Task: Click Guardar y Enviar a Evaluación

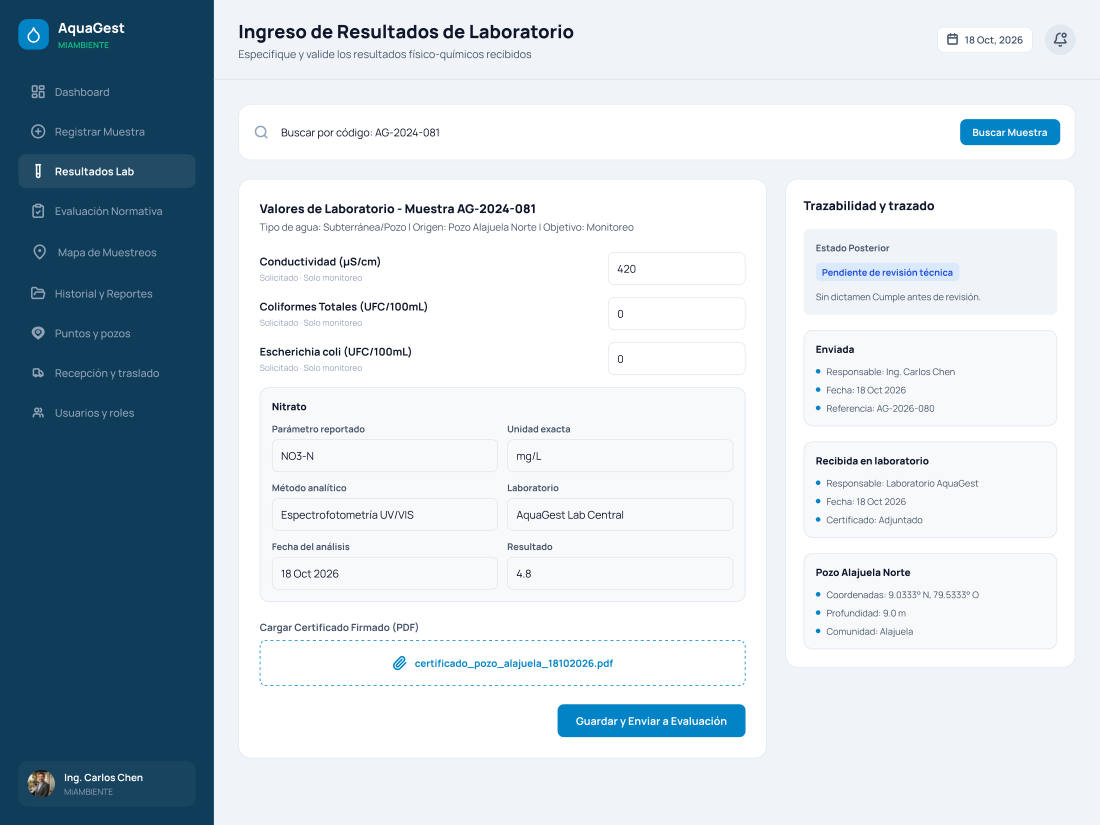Action: pyautogui.click(x=651, y=720)
